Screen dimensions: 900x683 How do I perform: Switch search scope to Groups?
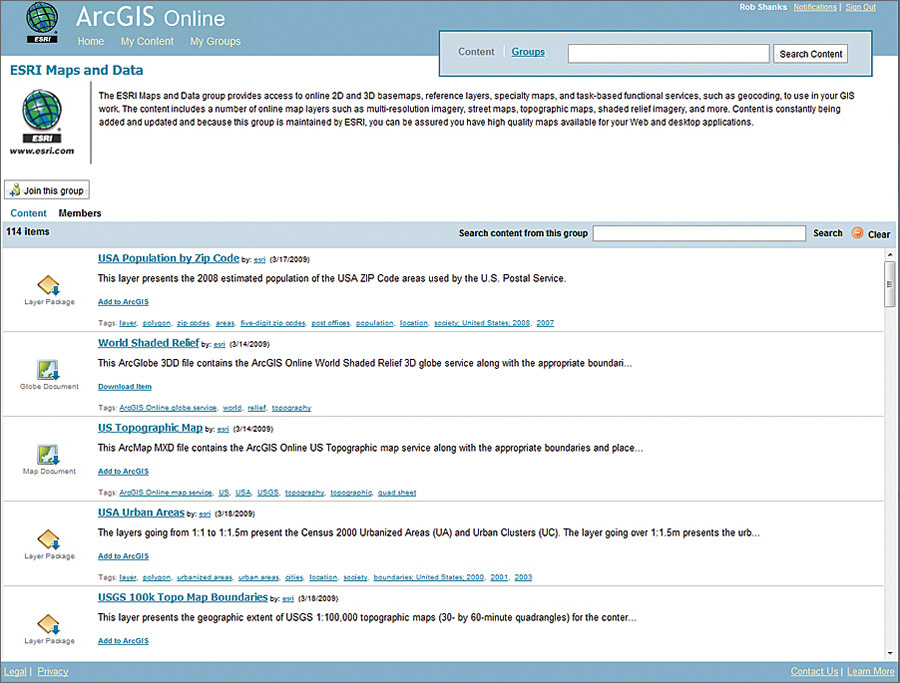point(528,52)
